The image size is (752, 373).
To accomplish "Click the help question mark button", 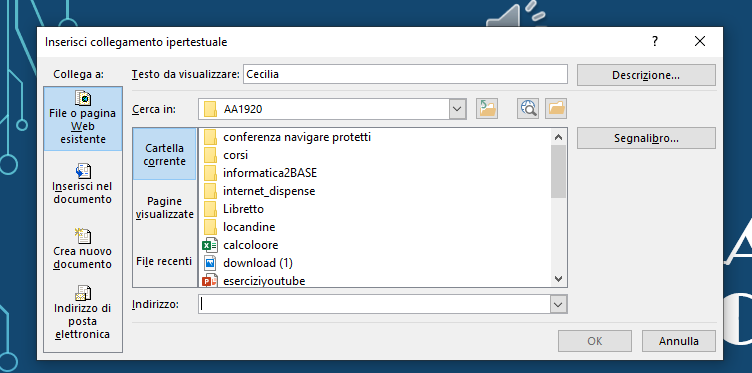I will (655, 41).
